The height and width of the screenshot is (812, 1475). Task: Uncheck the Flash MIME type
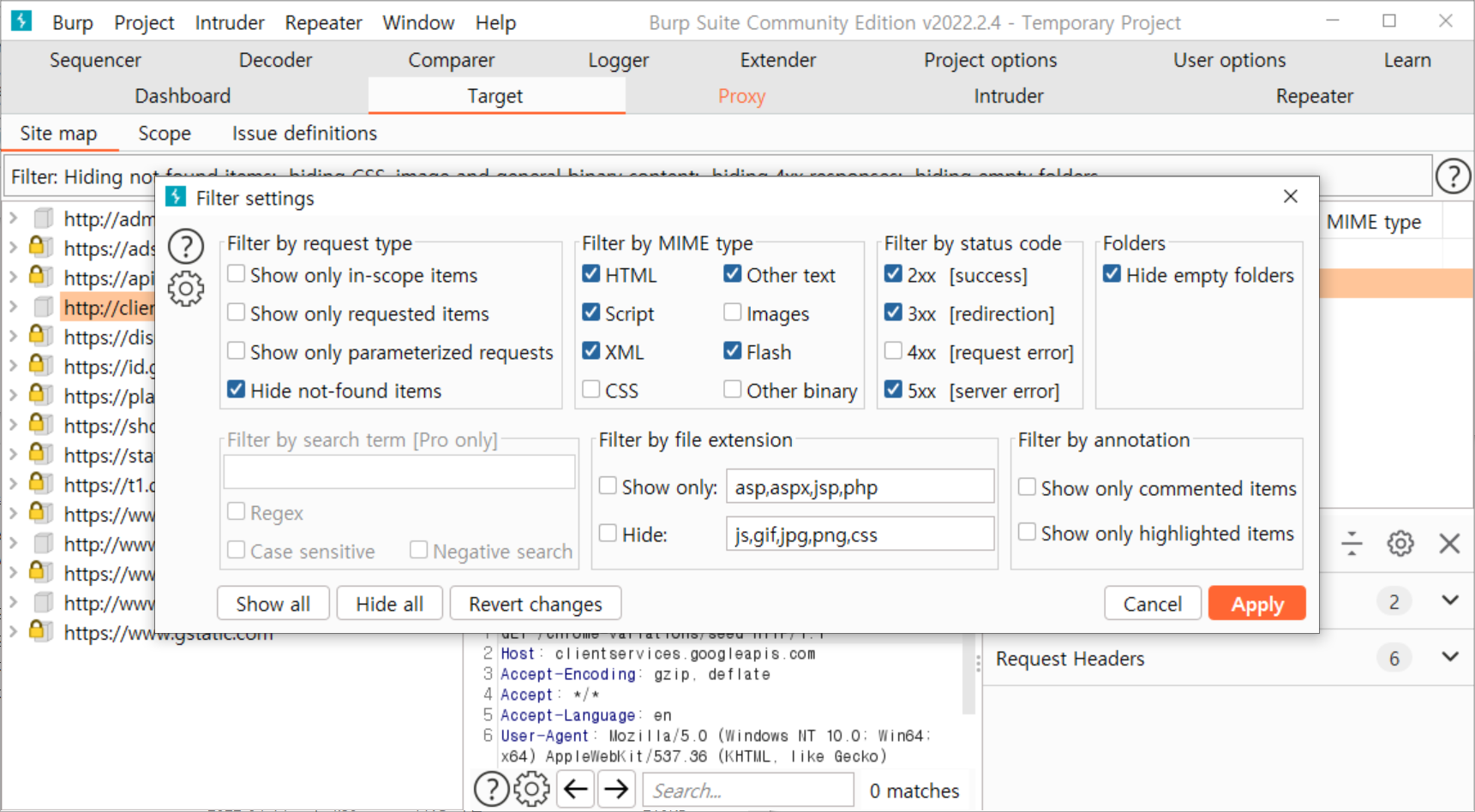click(x=732, y=351)
